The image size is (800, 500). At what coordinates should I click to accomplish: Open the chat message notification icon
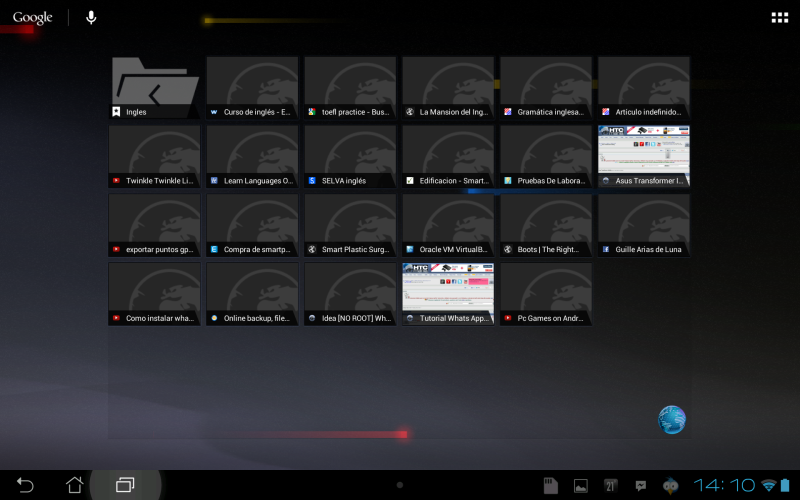tap(641, 486)
